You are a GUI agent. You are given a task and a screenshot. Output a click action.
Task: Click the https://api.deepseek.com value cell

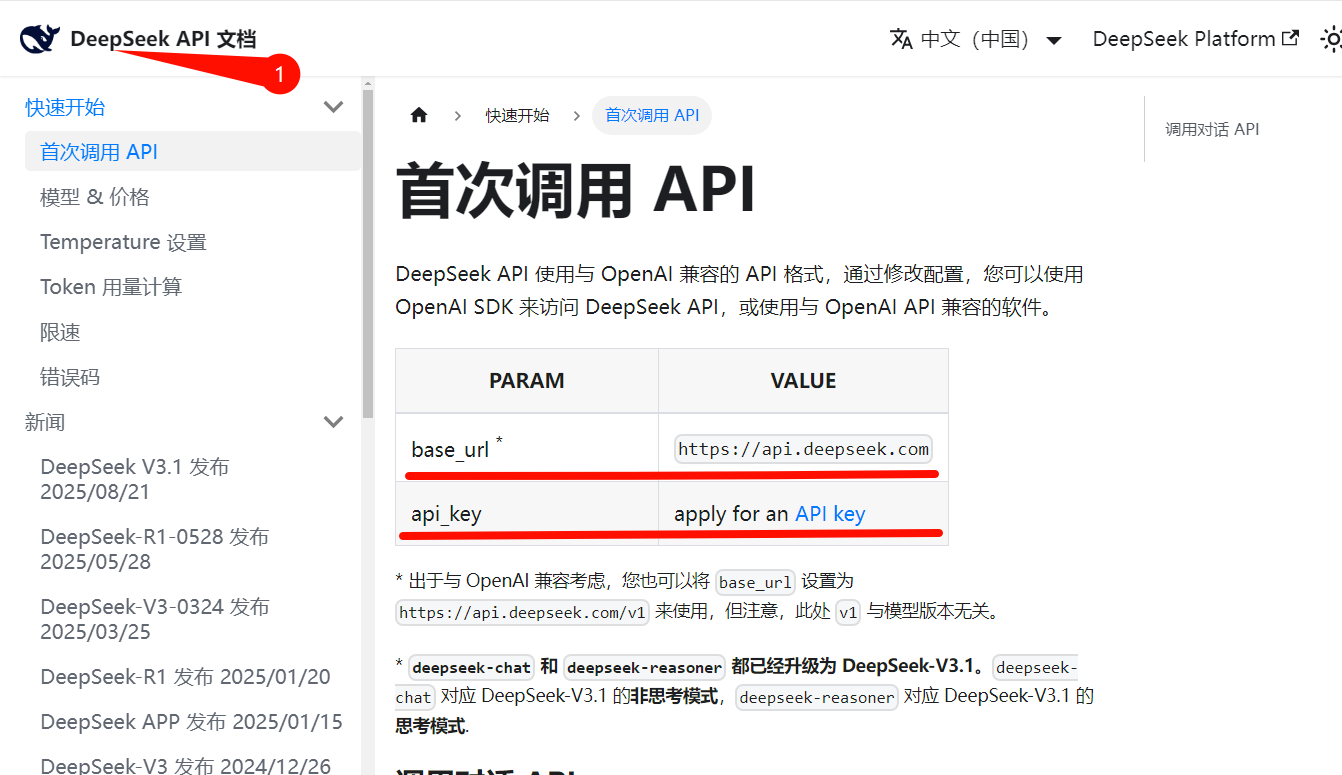click(803, 449)
